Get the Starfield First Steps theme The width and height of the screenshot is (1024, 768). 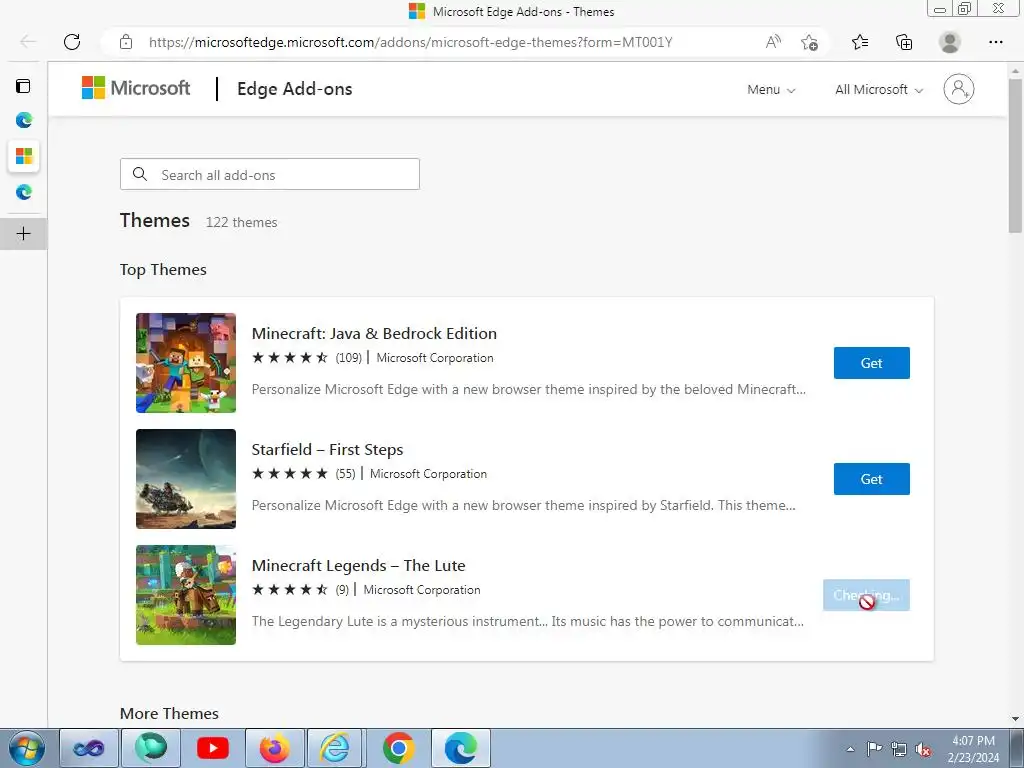point(871,479)
